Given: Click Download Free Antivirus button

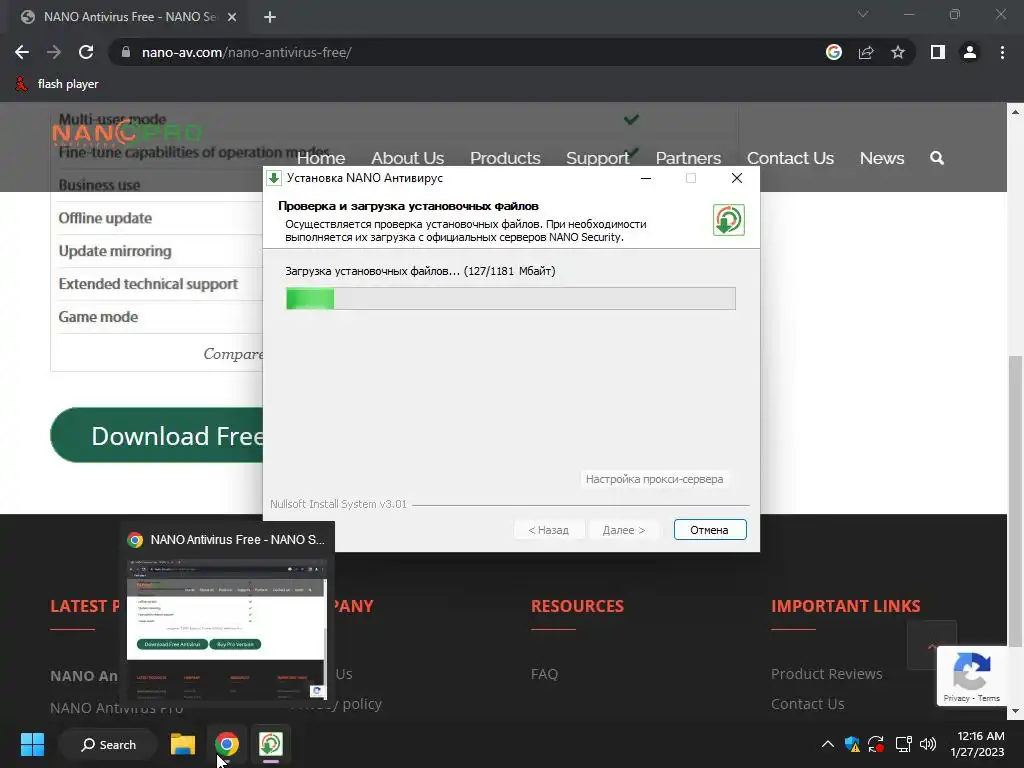Looking at the screenshot, I should pos(157,435).
